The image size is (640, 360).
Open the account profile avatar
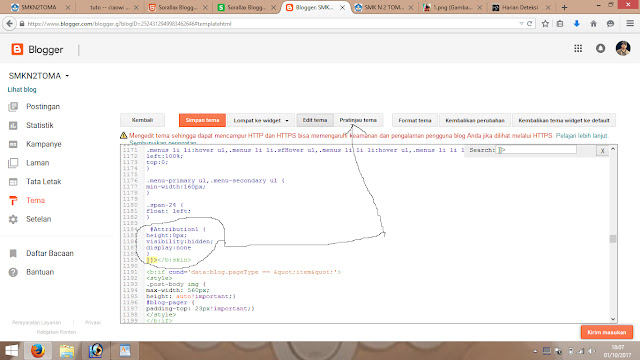click(623, 48)
